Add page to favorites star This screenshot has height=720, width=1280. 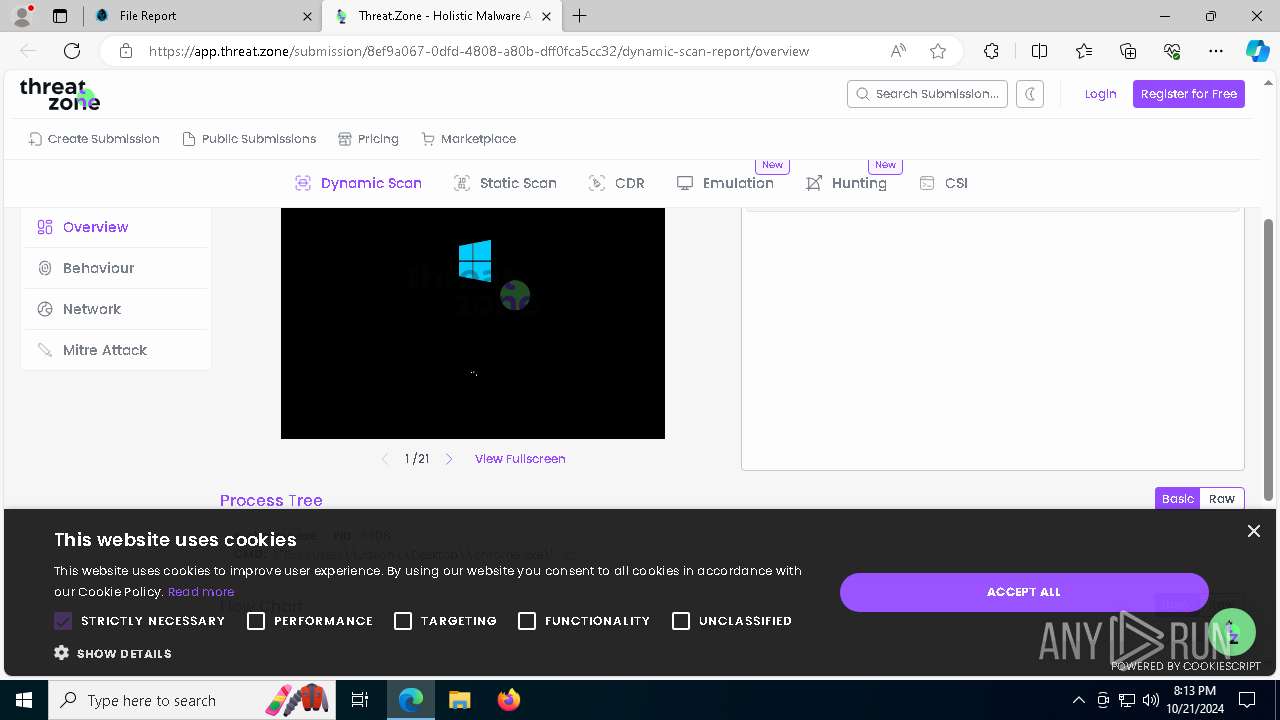tap(937, 51)
